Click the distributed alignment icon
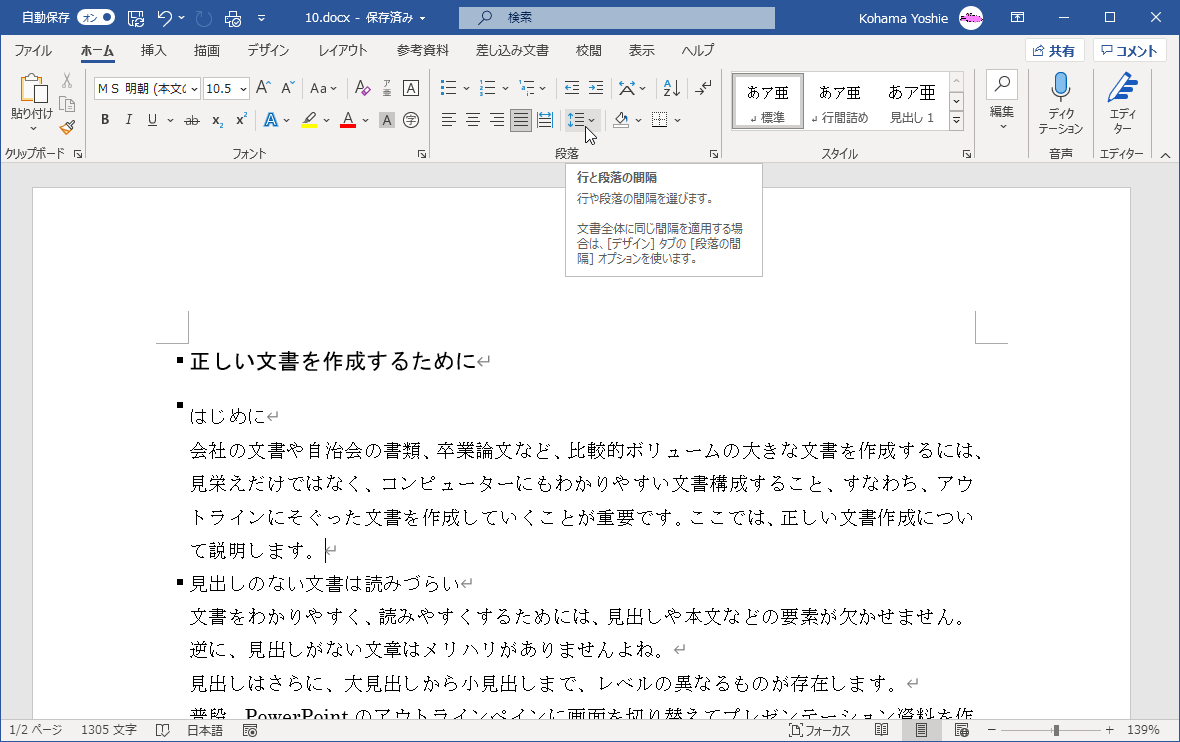This screenshot has height=742, width=1180. click(545, 120)
